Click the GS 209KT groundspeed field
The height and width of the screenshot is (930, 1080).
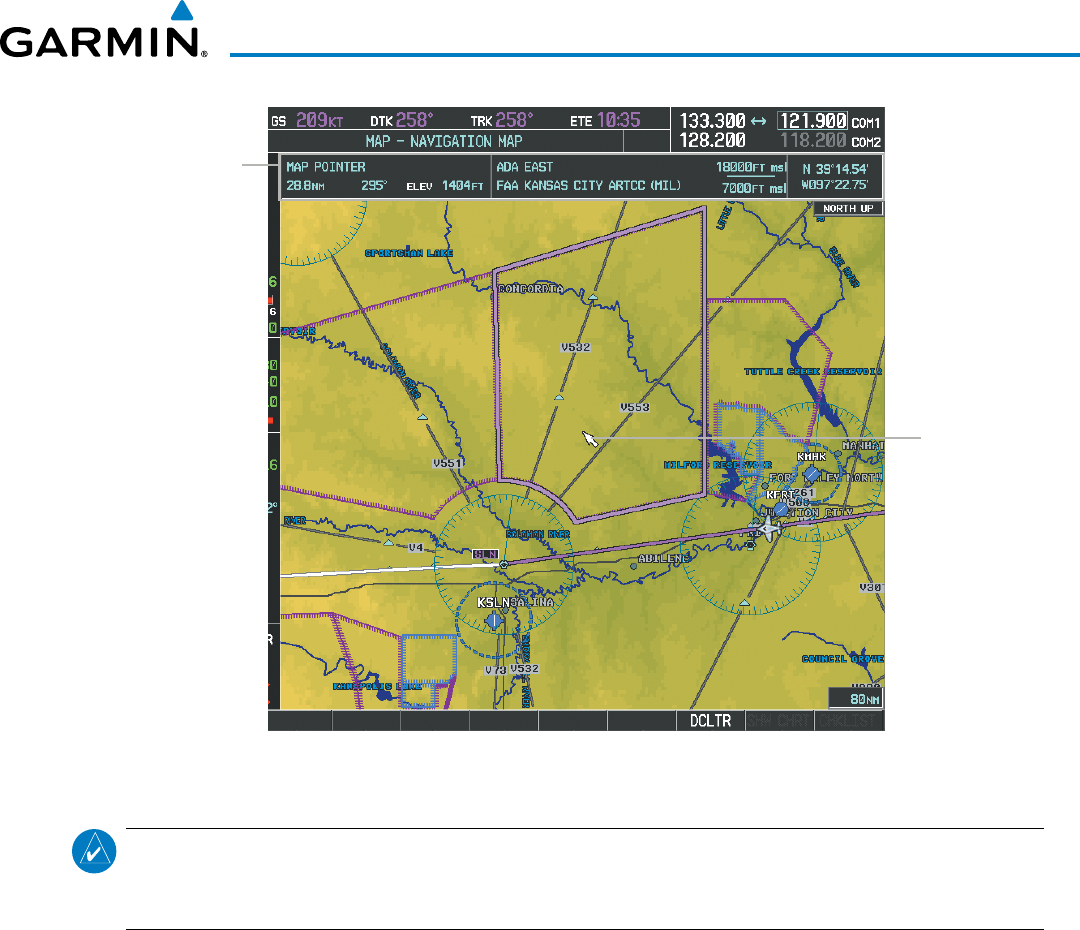tap(307, 120)
